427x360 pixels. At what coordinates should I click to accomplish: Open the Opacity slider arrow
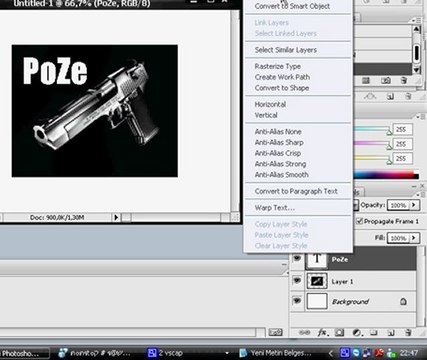click(x=414, y=205)
